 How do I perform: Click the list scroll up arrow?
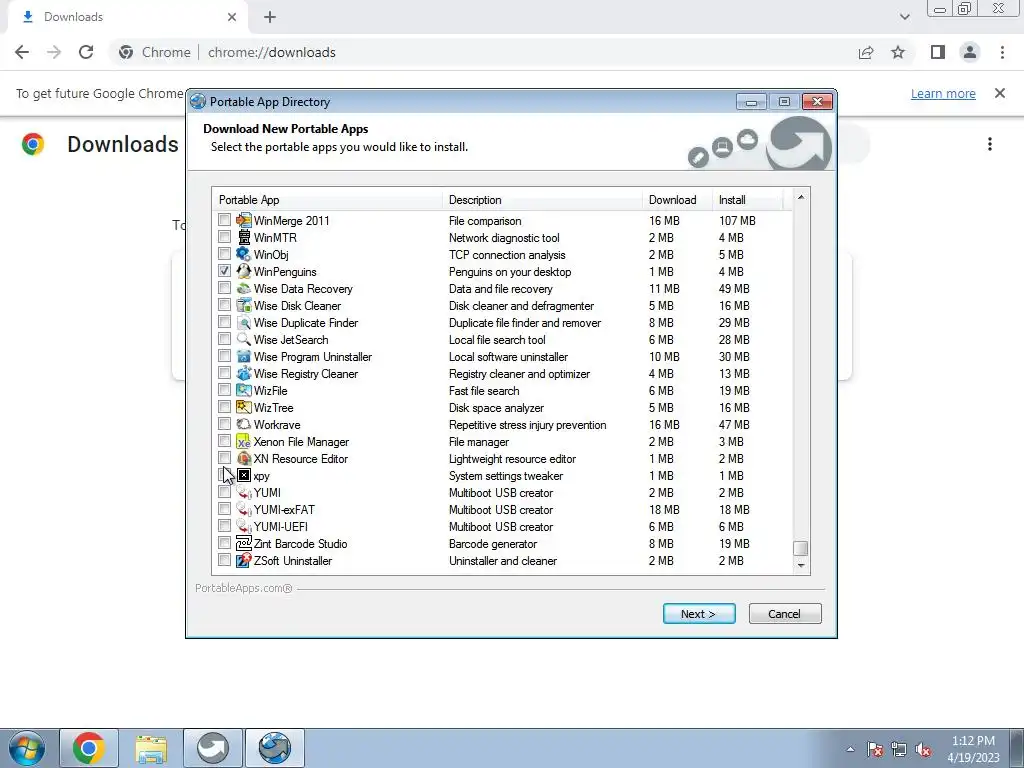coord(801,197)
